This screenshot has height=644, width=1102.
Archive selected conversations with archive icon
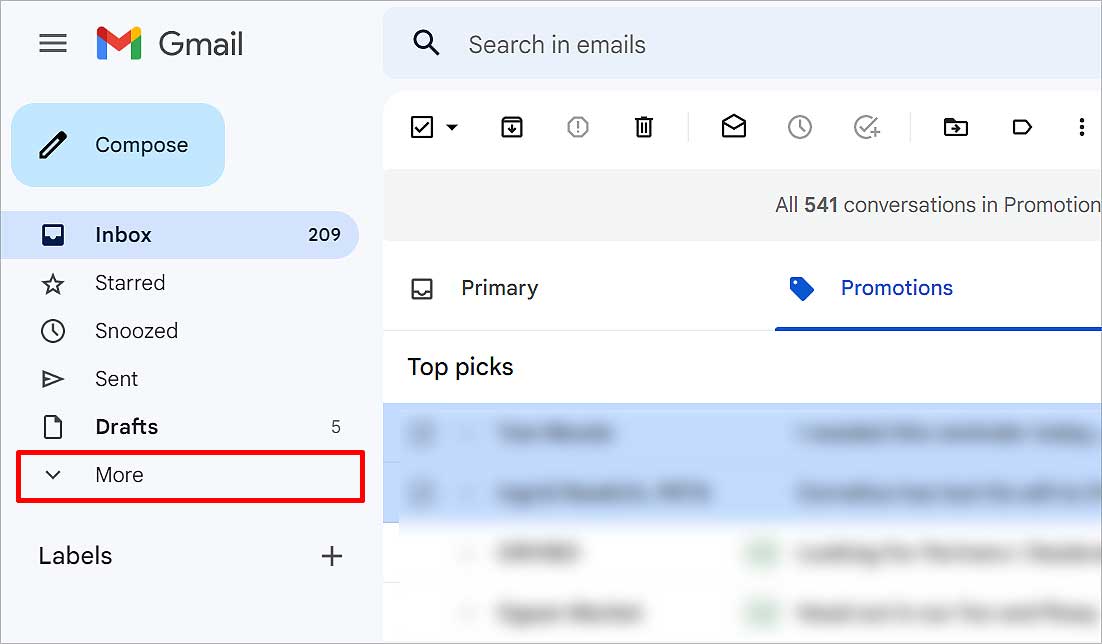pyautogui.click(x=512, y=127)
